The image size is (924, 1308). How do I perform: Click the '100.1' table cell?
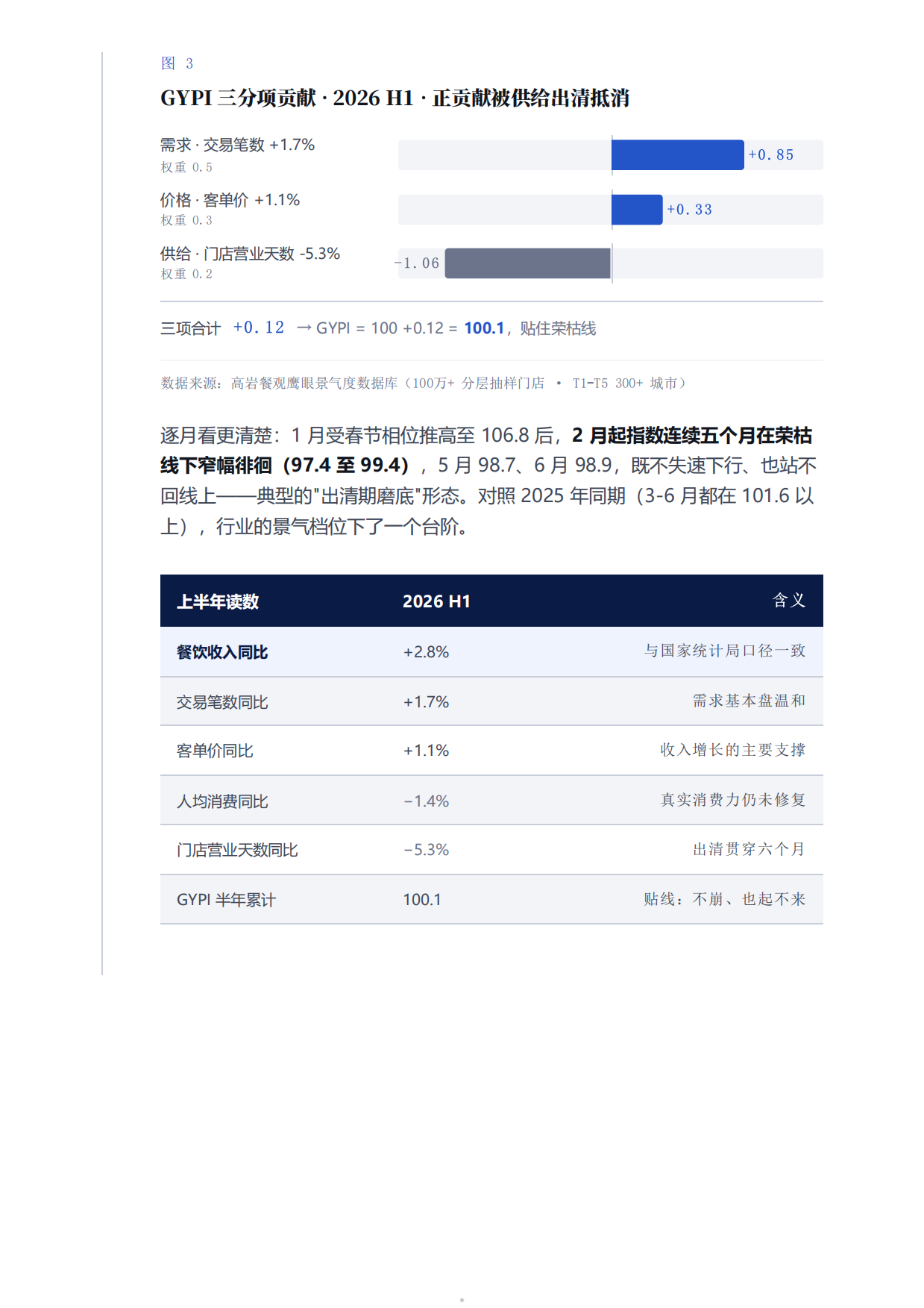(422, 900)
